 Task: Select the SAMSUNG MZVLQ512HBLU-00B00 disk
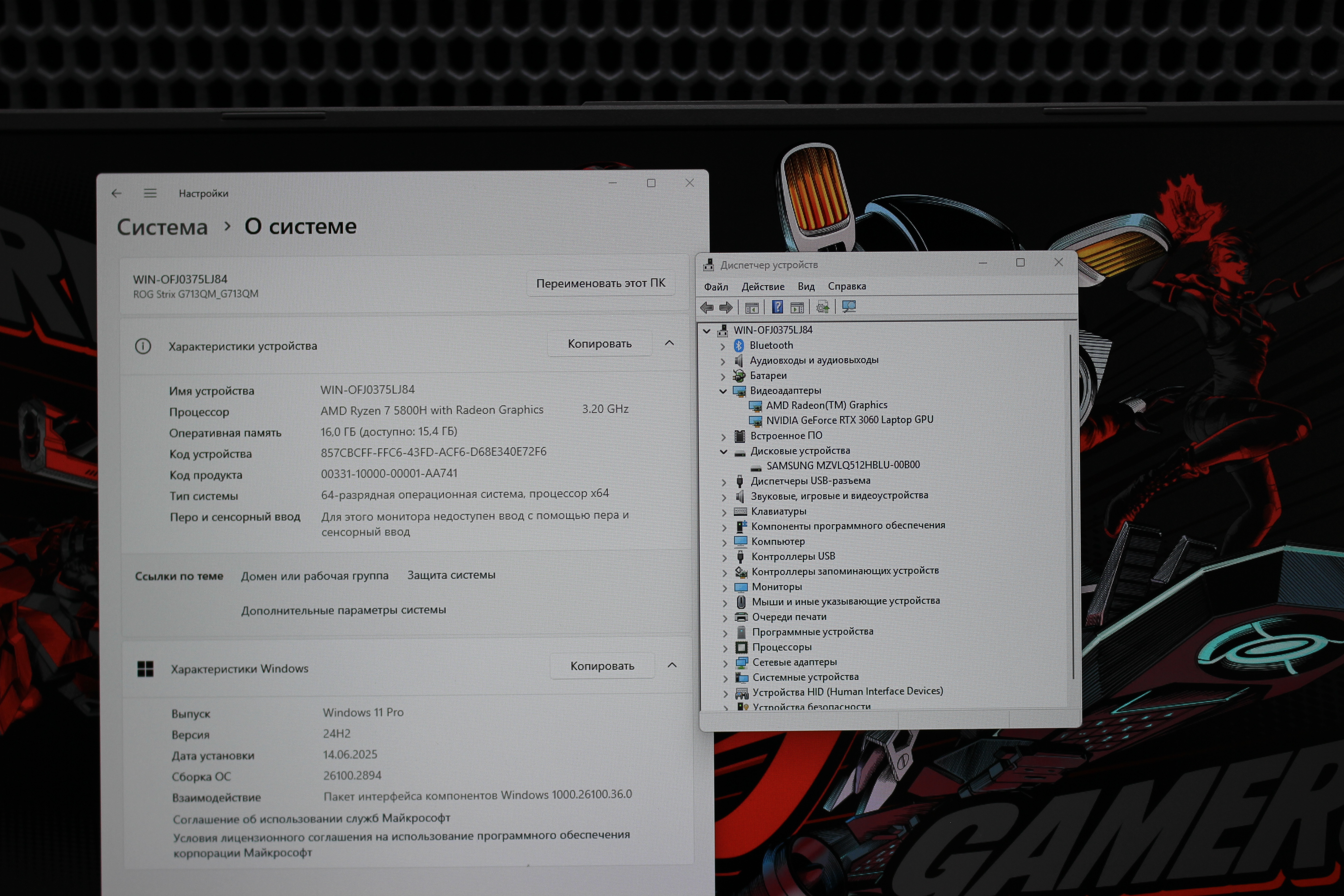[x=843, y=465]
